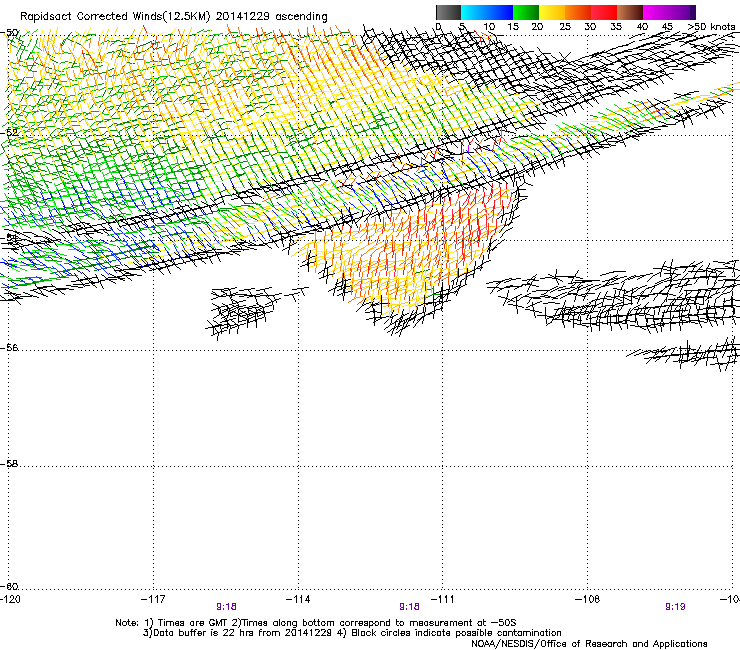This screenshot has height=650, width=740.
Task: Click the purple 9:18 time label near -111
Action: point(409,607)
